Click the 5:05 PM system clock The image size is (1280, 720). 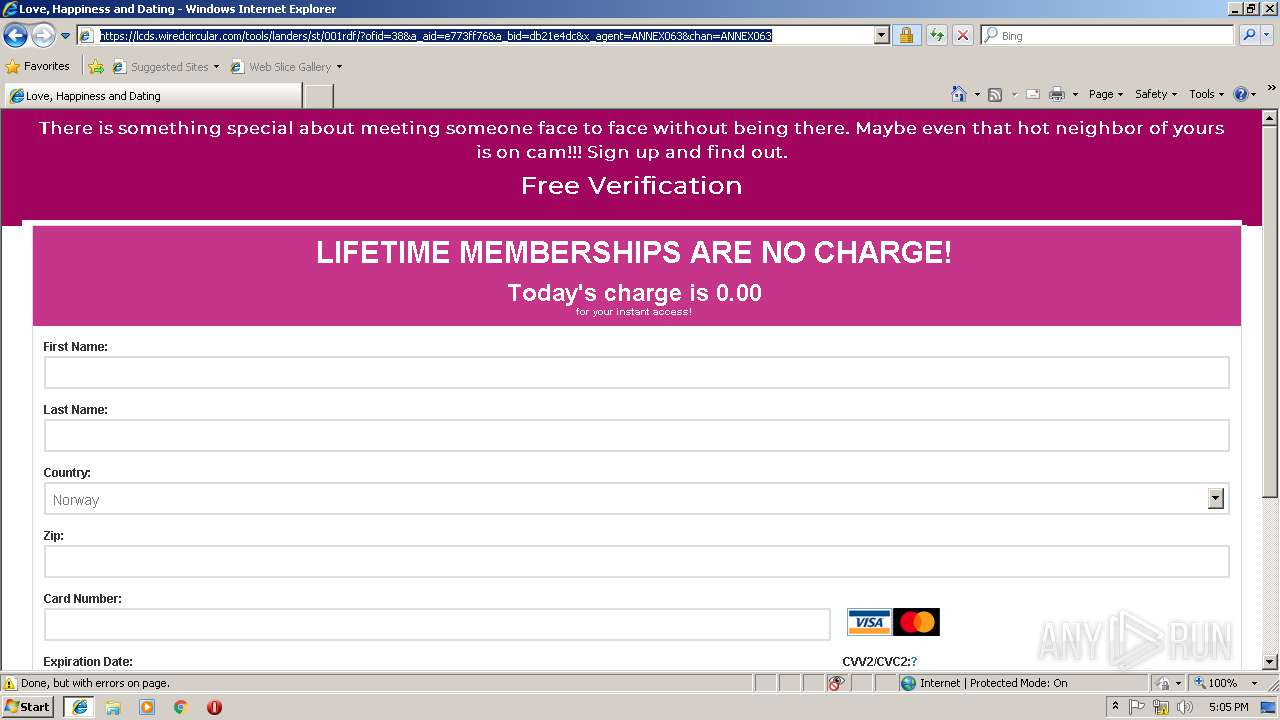1228,707
